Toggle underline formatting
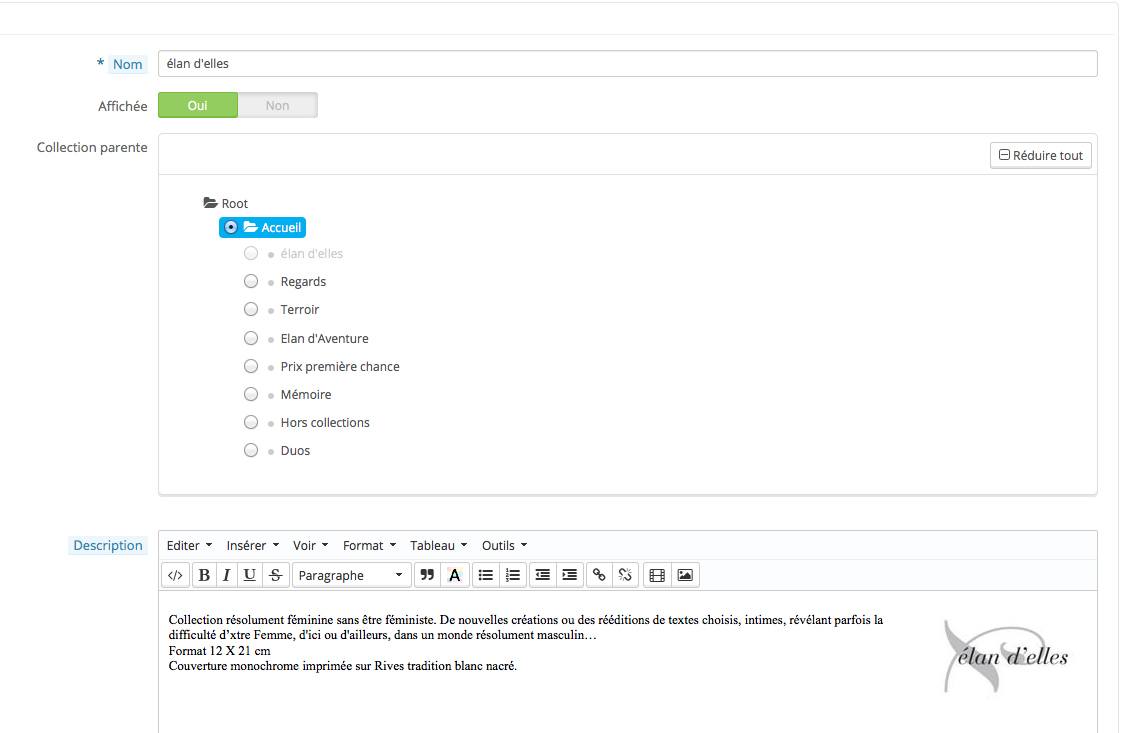The width and height of the screenshot is (1121, 733). [x=250, y=575]
